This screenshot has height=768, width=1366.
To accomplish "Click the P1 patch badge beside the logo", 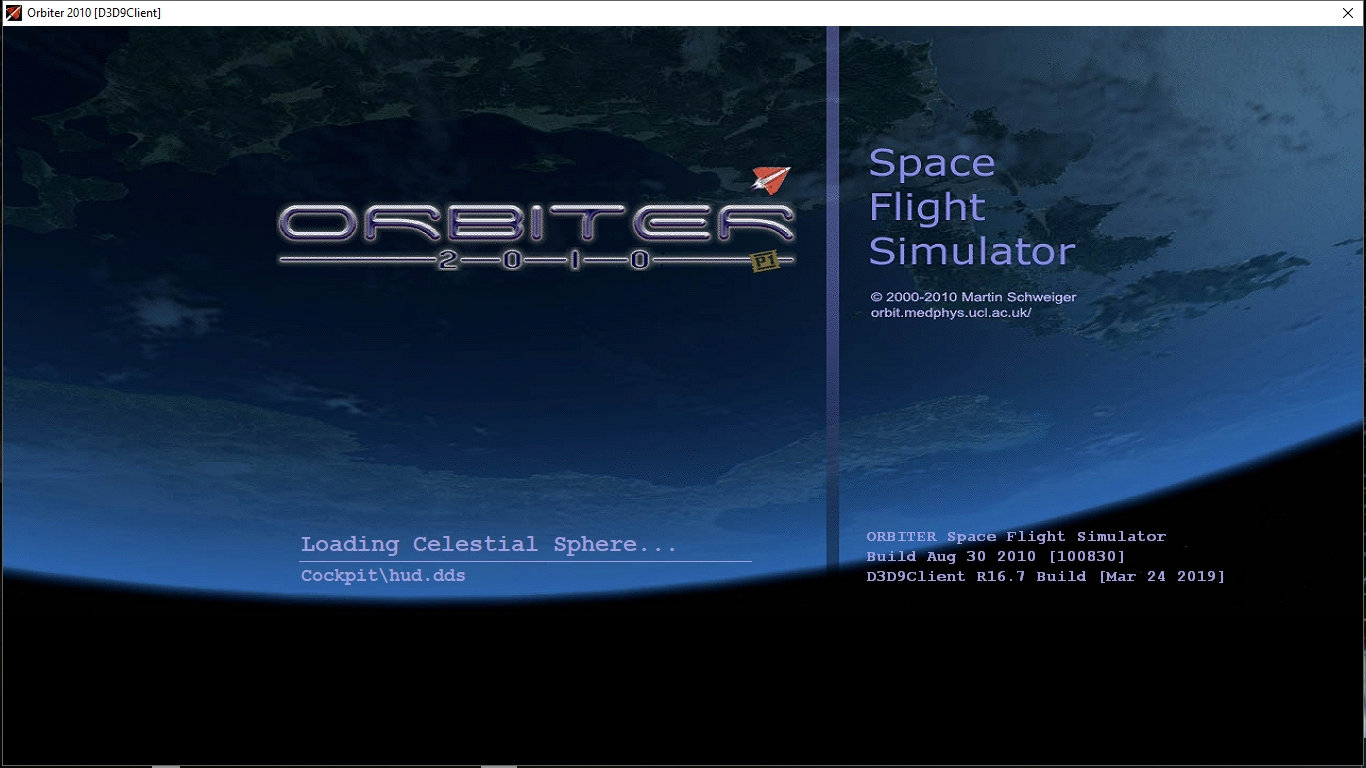I will coord(764,261).
